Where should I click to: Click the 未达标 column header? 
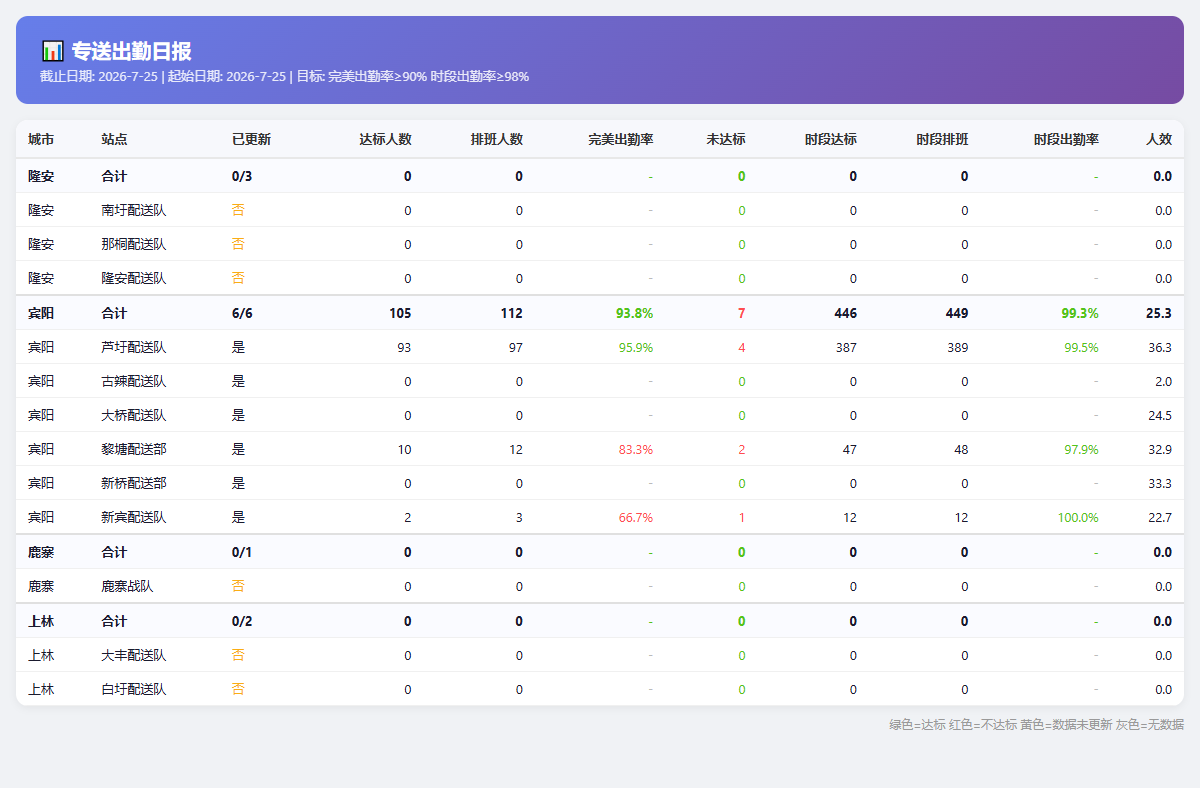726,139
